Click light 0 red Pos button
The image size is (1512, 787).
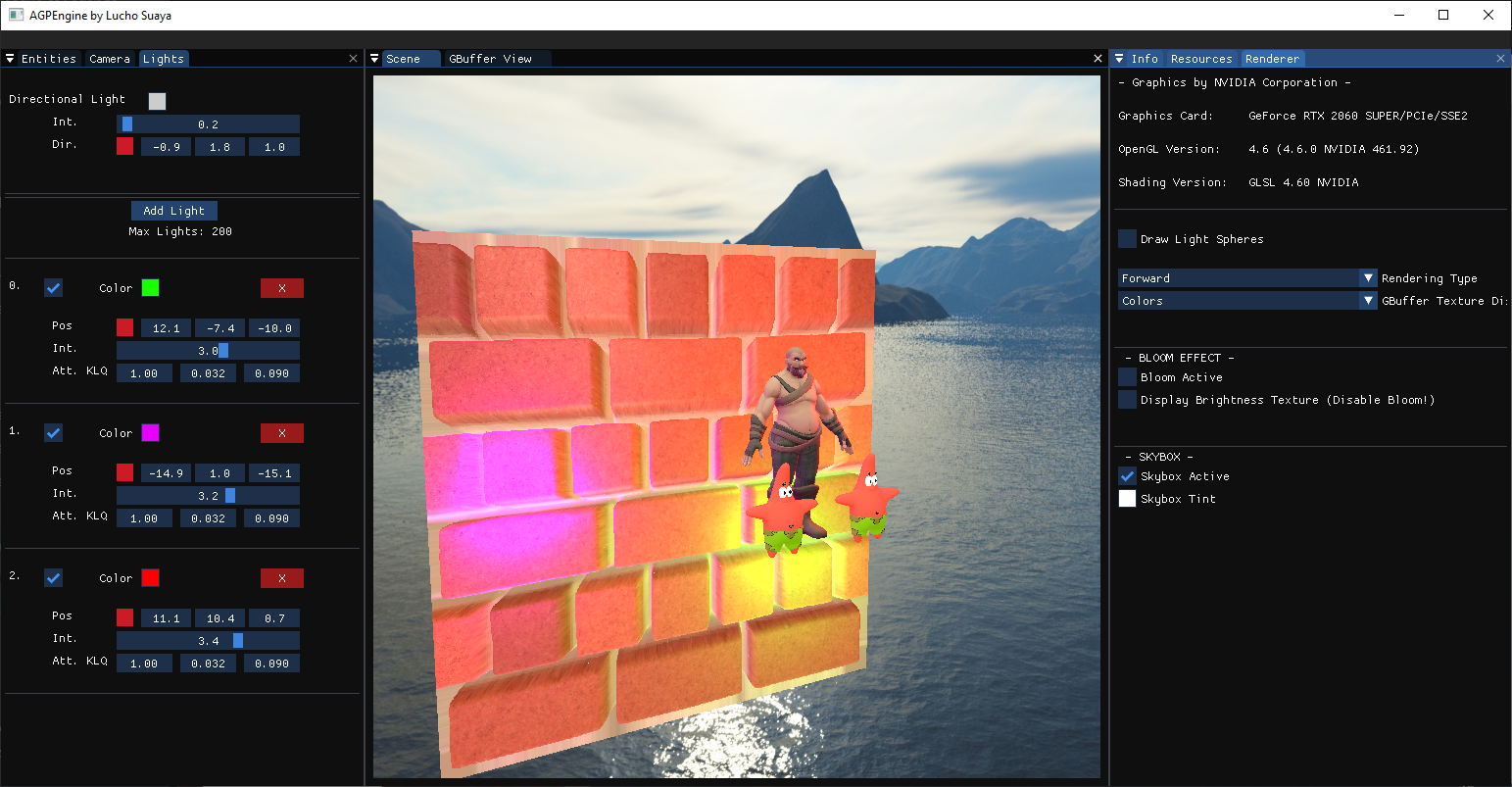pos(124,327)
